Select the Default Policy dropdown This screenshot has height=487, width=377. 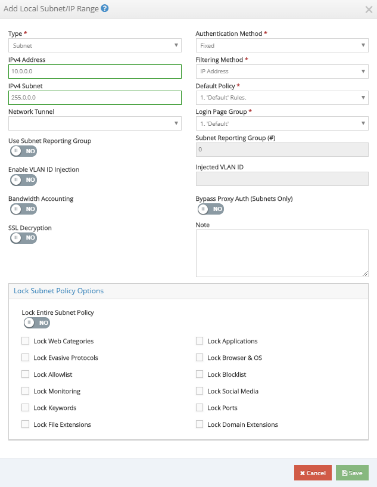282,97
